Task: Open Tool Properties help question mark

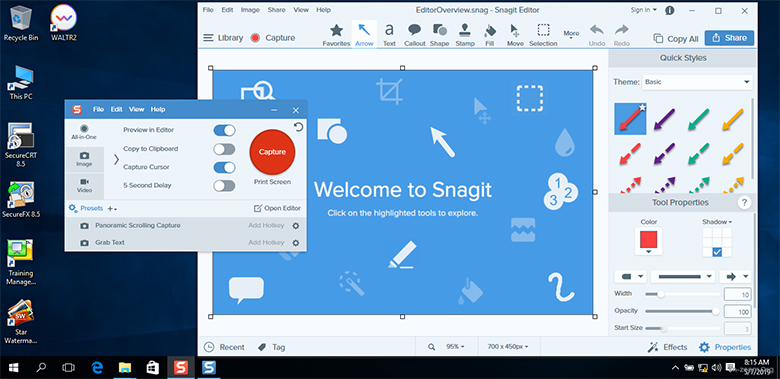Action: tap(744, 202)
